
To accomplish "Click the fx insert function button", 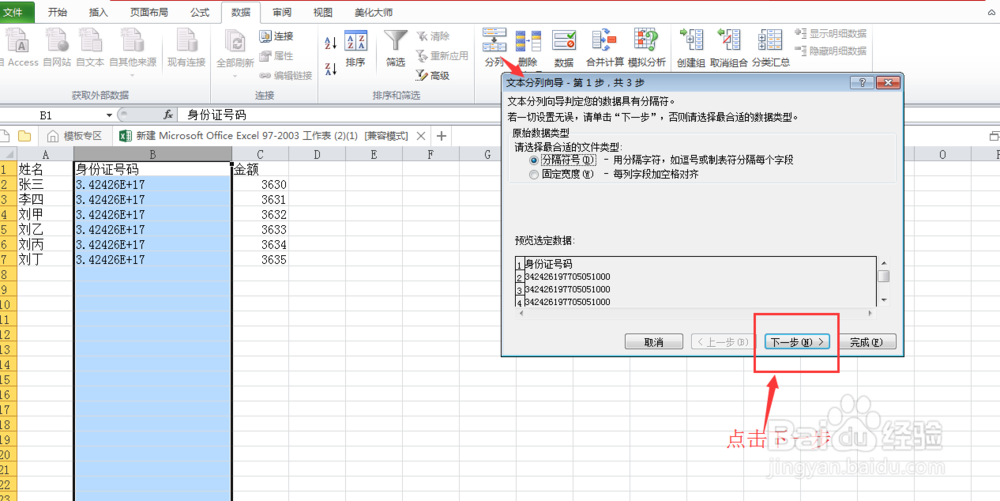I will coord(168,115).
